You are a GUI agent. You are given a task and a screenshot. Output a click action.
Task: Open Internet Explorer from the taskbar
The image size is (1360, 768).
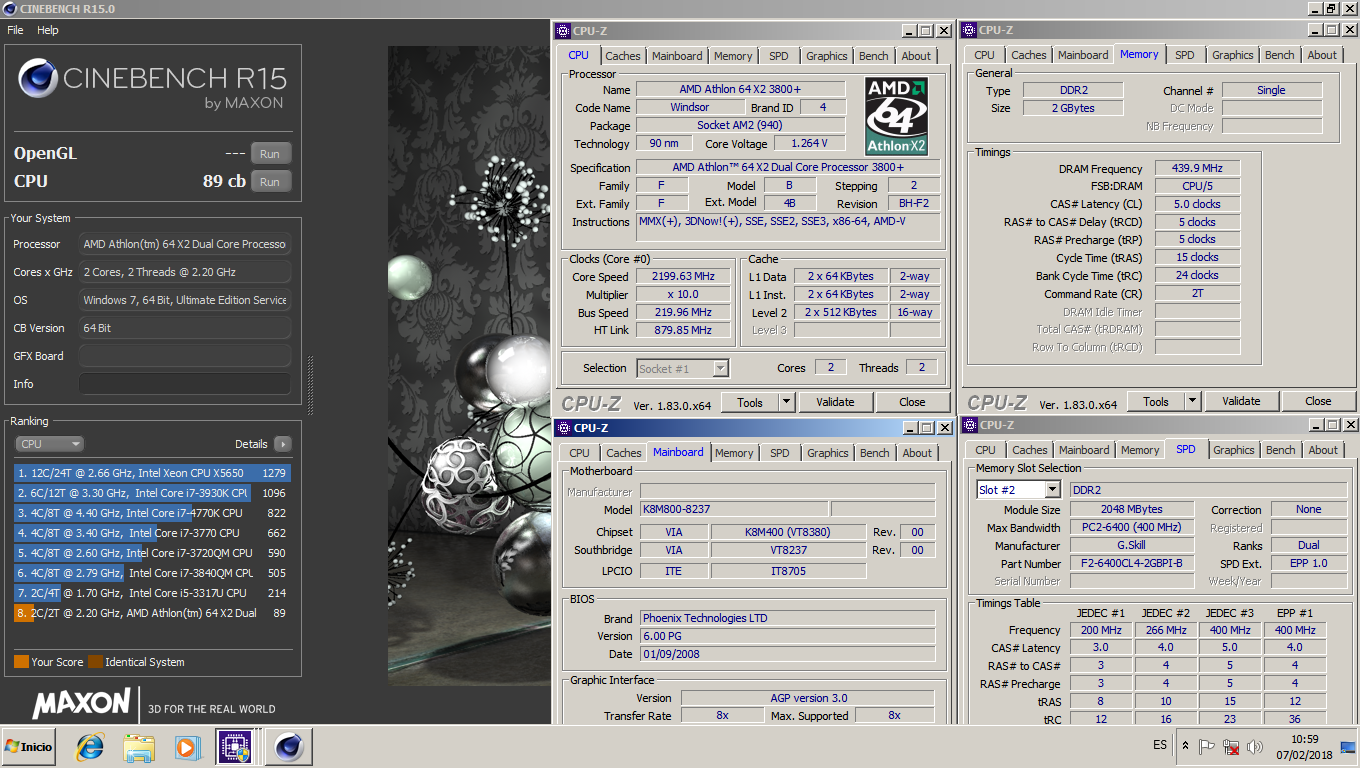pos(90,746)
